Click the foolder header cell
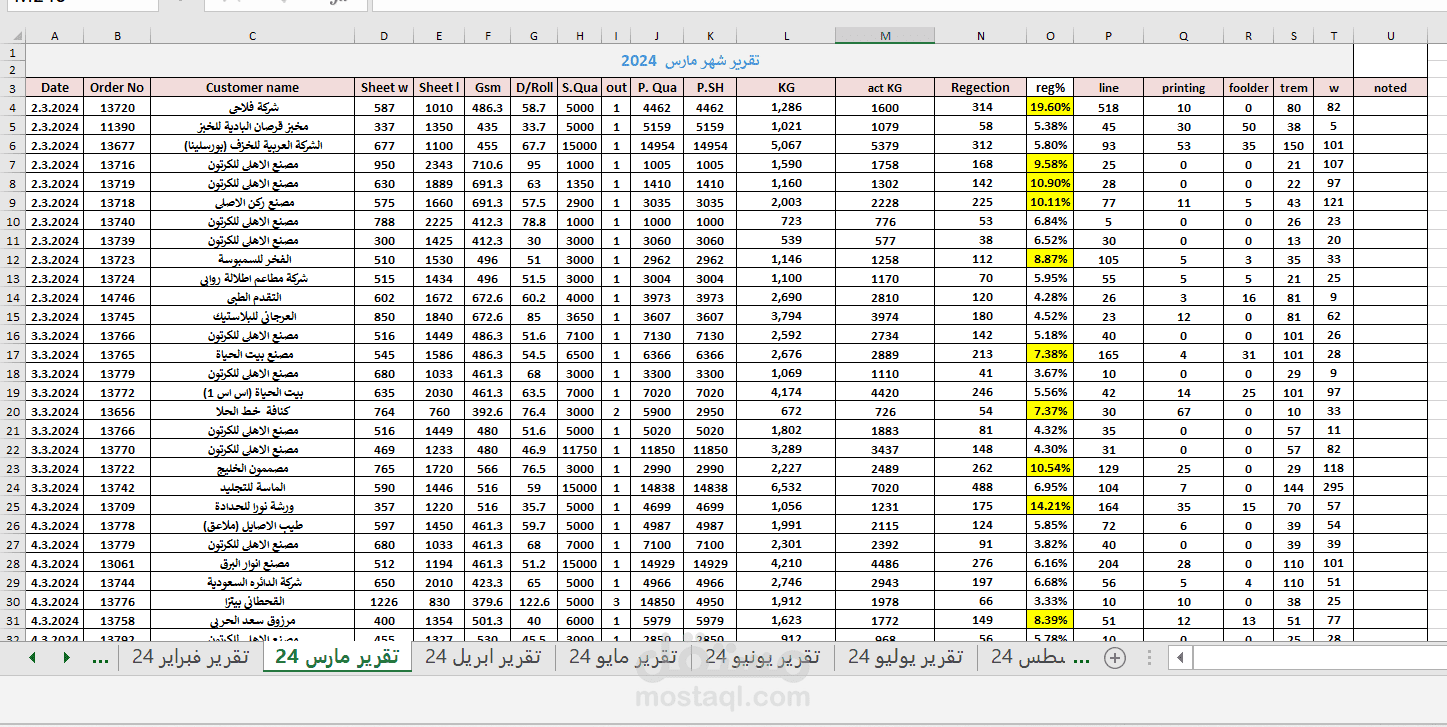Image resolution: width=1447 pixels, height=727 pixels. click(x=1248, y=88)
